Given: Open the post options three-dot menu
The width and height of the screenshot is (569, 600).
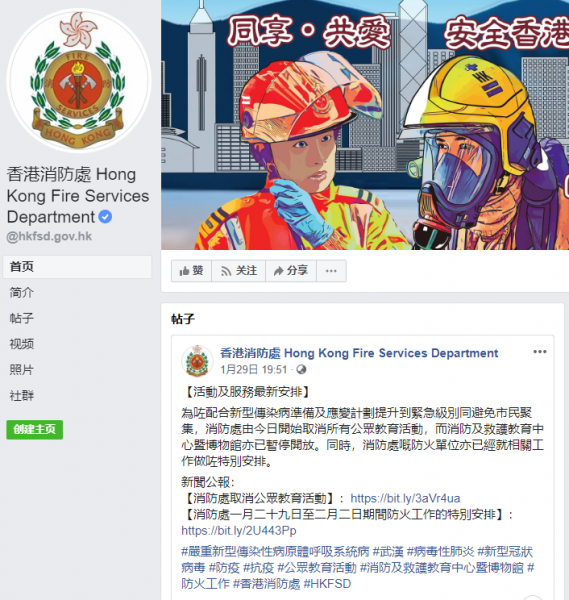Looking at the screenshot, I should 540,352.
